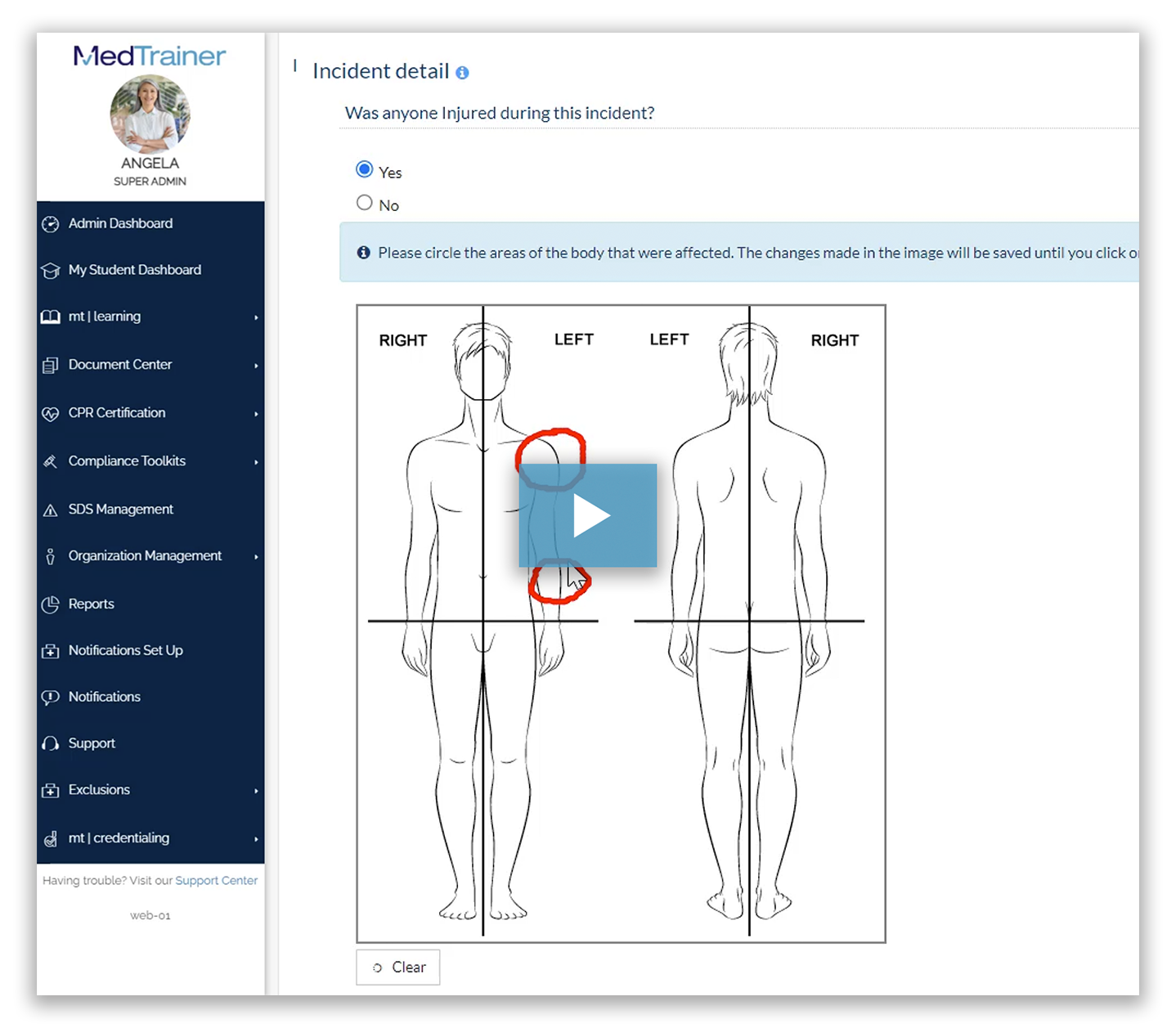Click the SDS Management warning icon
The width and height of the screenshot is (1176, 1028).
51,509
